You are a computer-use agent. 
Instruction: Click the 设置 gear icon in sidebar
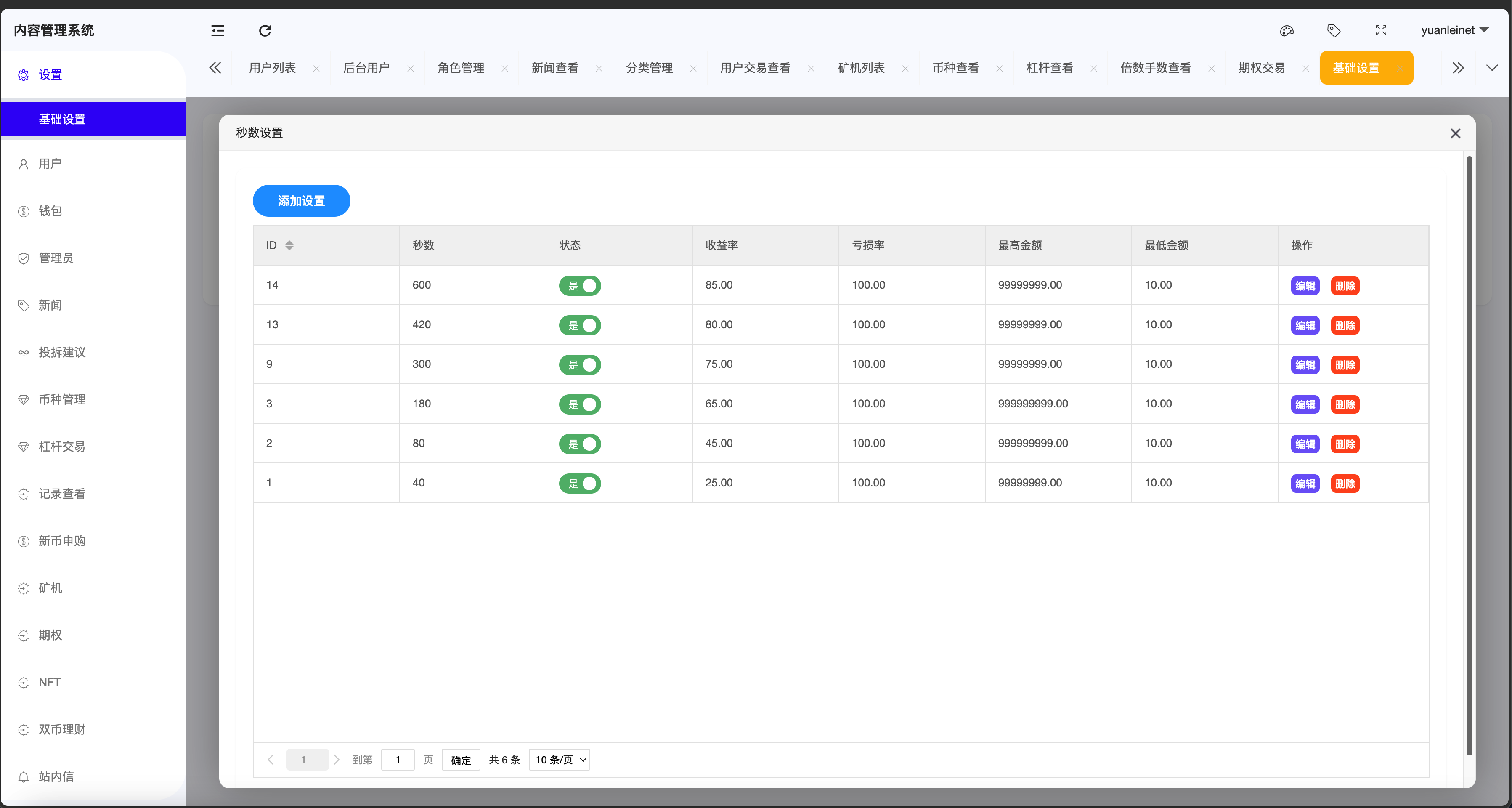point(24,75)
